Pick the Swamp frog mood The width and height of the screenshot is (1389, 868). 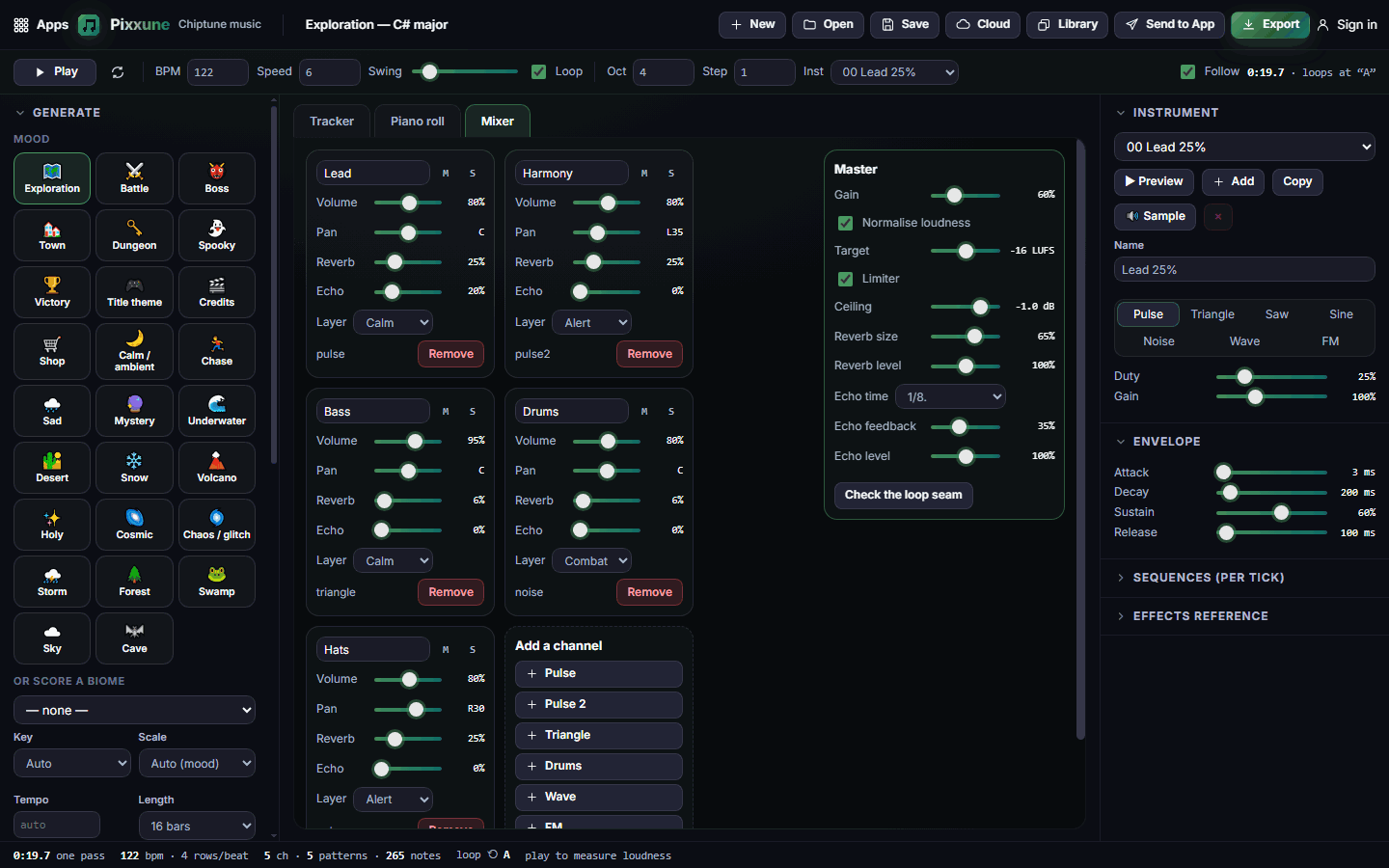click(x=217, y=582)
